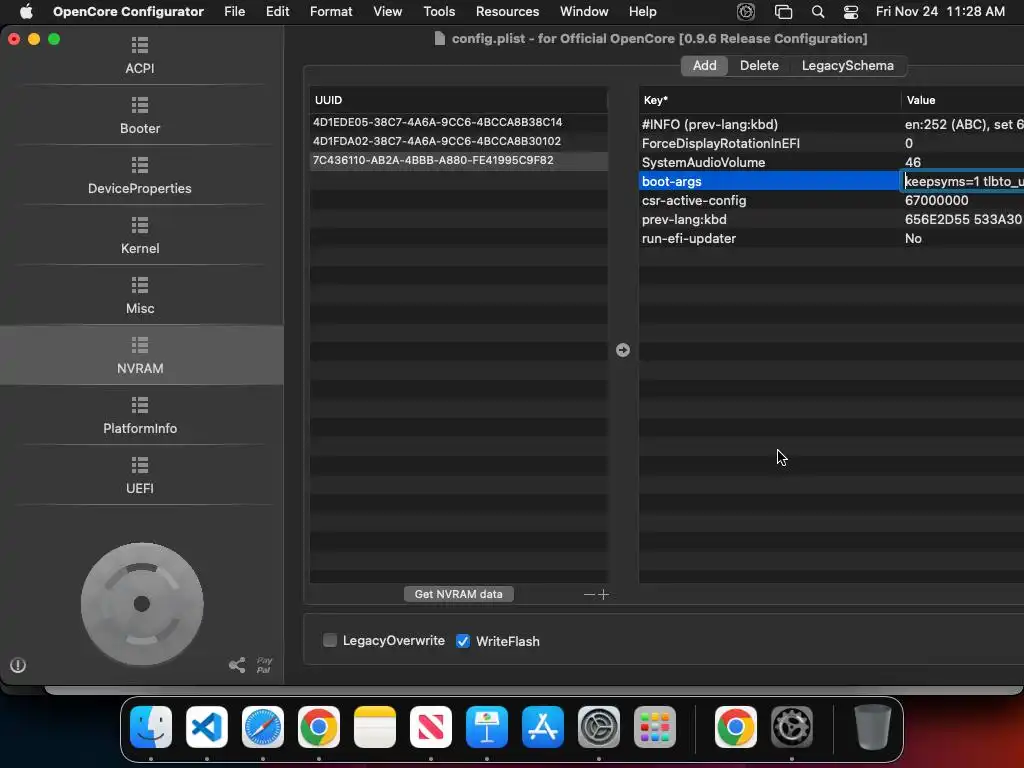The height and width of the screenshot is (768, 1024).
Task: Click the document icon next to config.plist title
Action: (440, 39)
